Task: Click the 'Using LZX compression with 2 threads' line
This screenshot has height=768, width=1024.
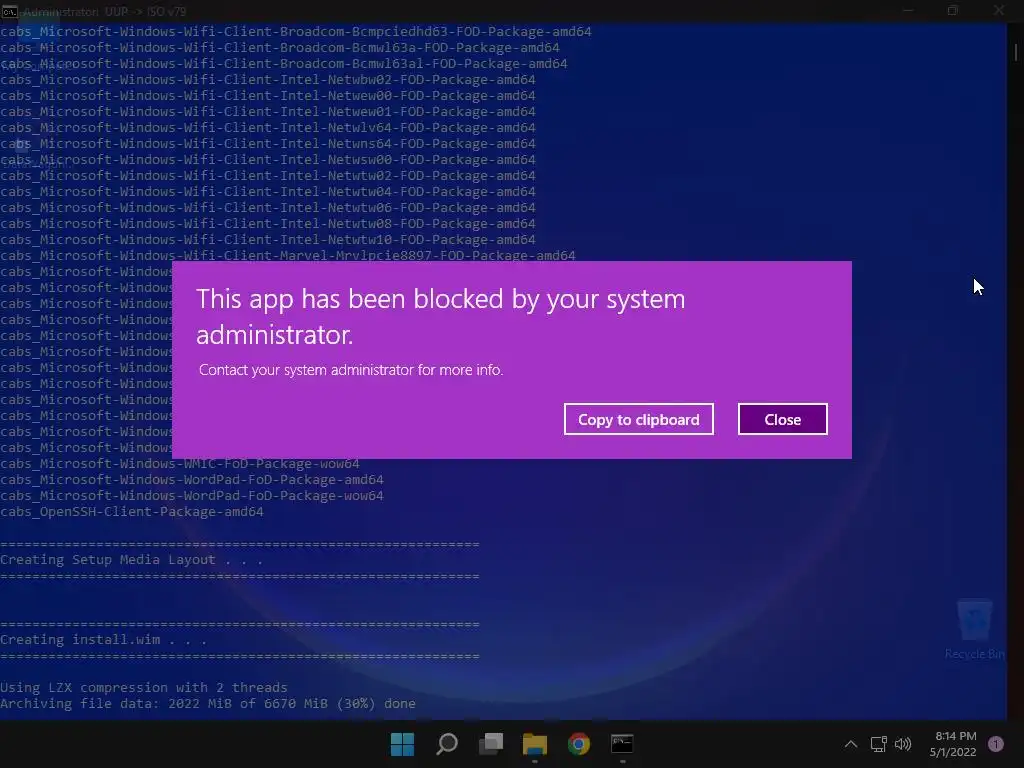Action: (x=144, y=688)
